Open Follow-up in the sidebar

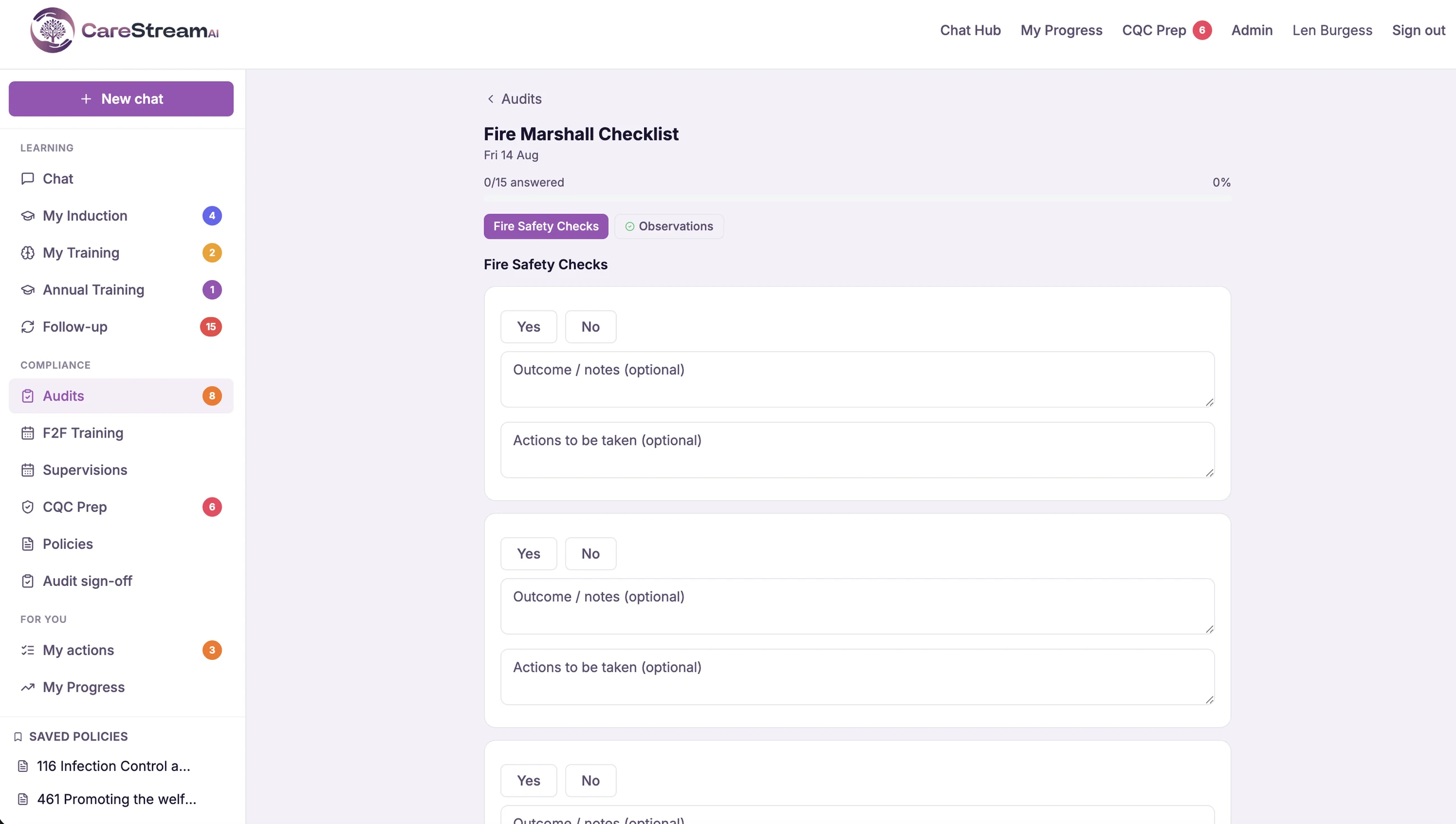(x=121, y=327)
